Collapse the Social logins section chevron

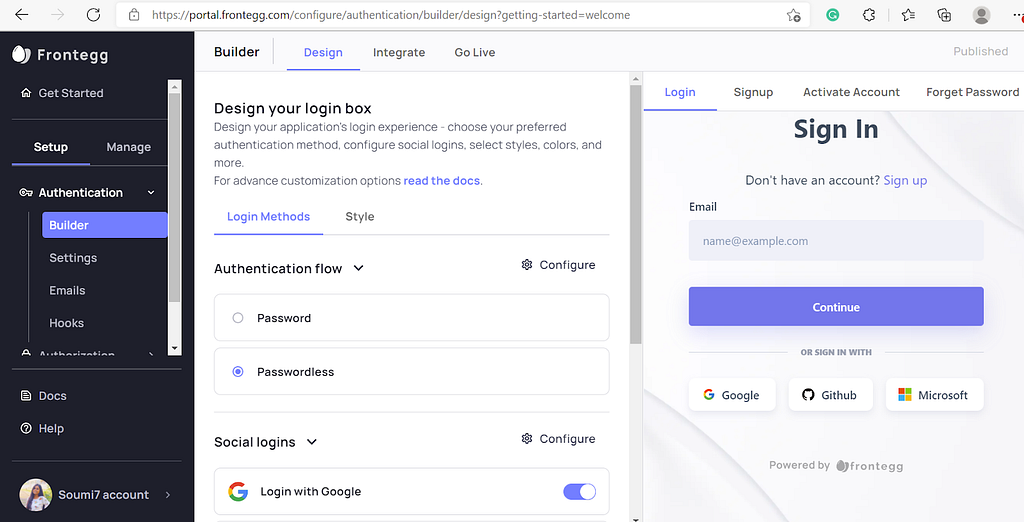(312, 442)
